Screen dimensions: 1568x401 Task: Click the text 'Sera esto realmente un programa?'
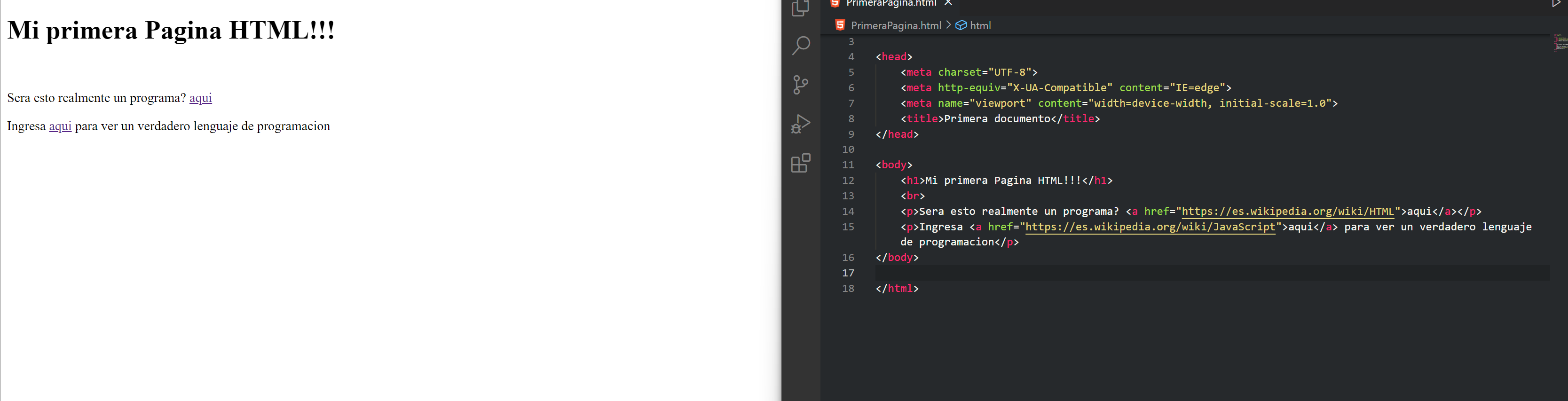pos(96,98)
